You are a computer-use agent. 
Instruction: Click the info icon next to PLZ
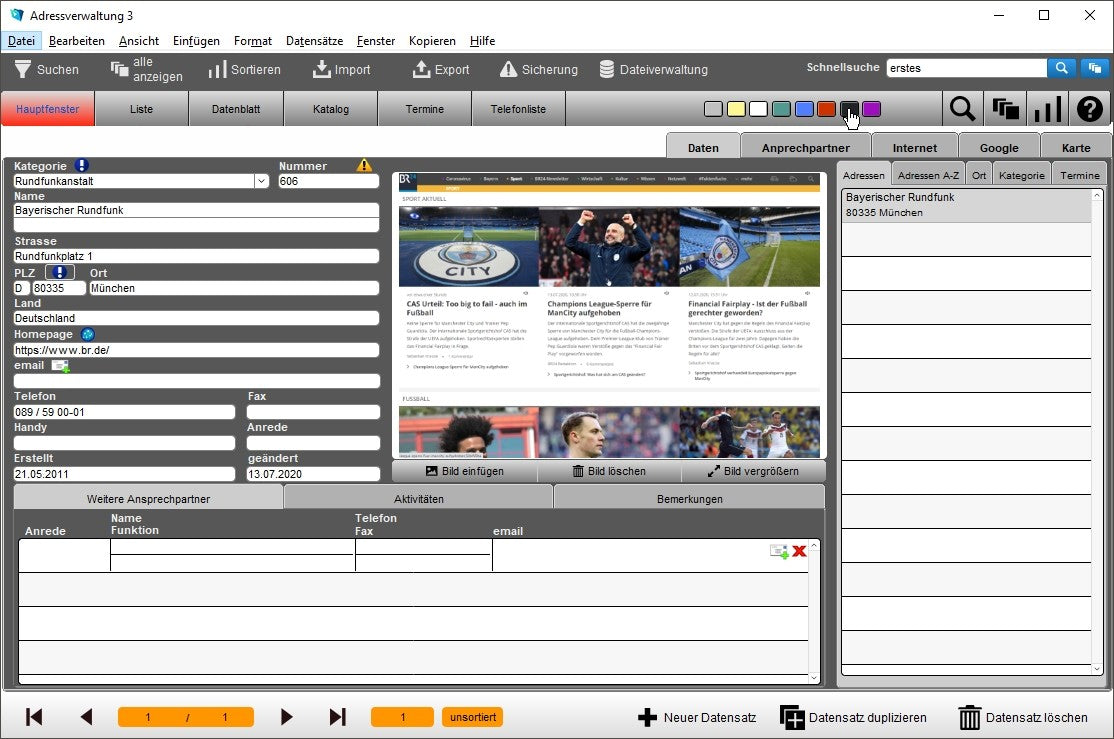tap(60, 272)
